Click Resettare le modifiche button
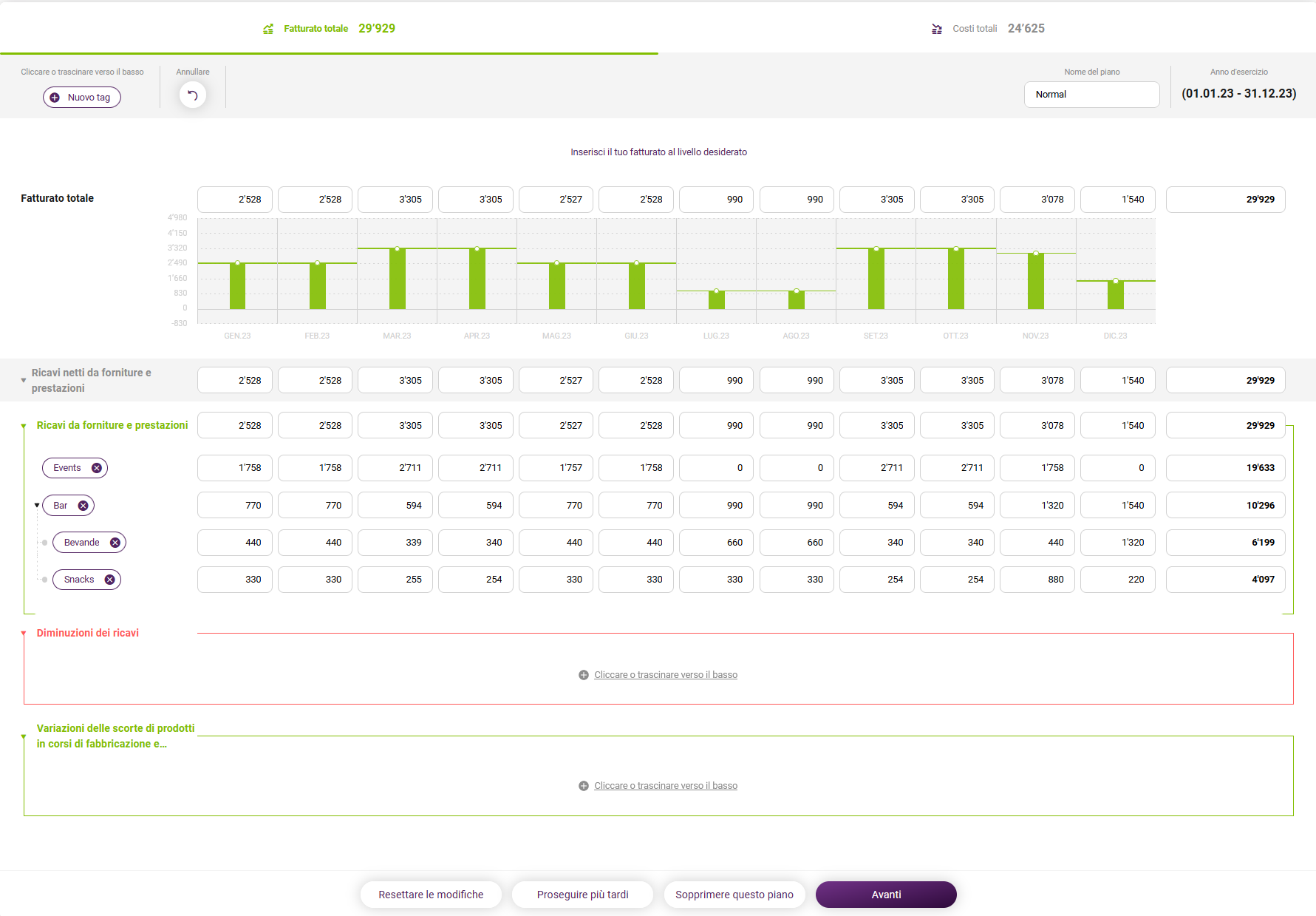This screenshot has height=916, width=1316. [431, 895]
